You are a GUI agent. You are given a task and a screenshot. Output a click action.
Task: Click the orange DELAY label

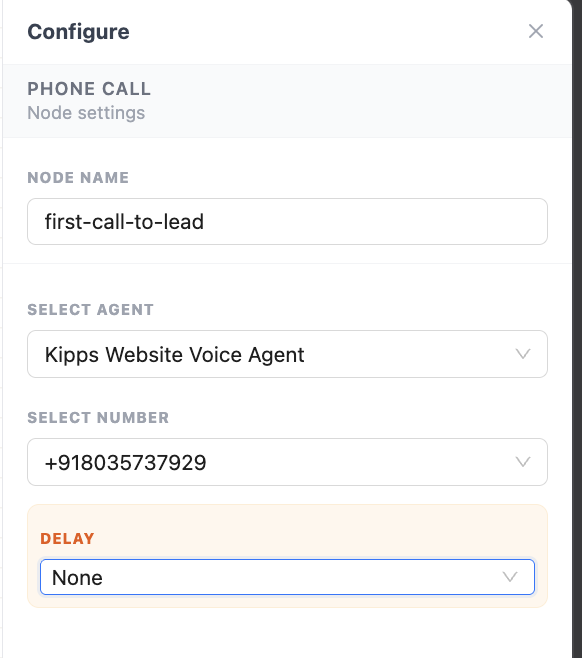68,538
